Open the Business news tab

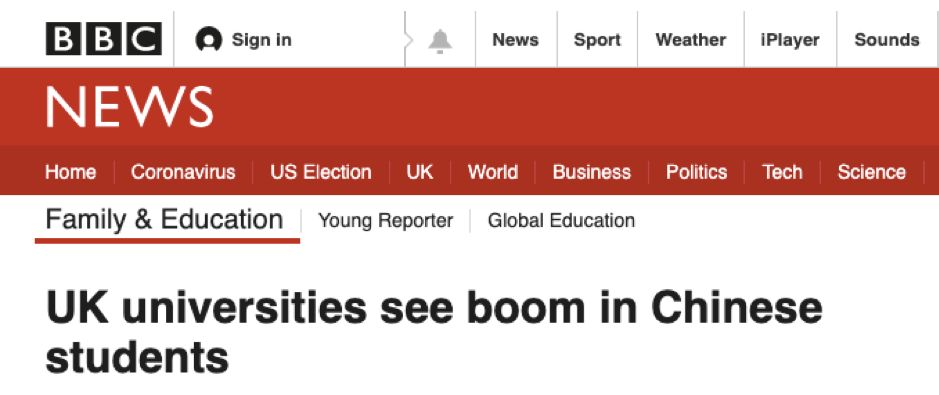592,172
